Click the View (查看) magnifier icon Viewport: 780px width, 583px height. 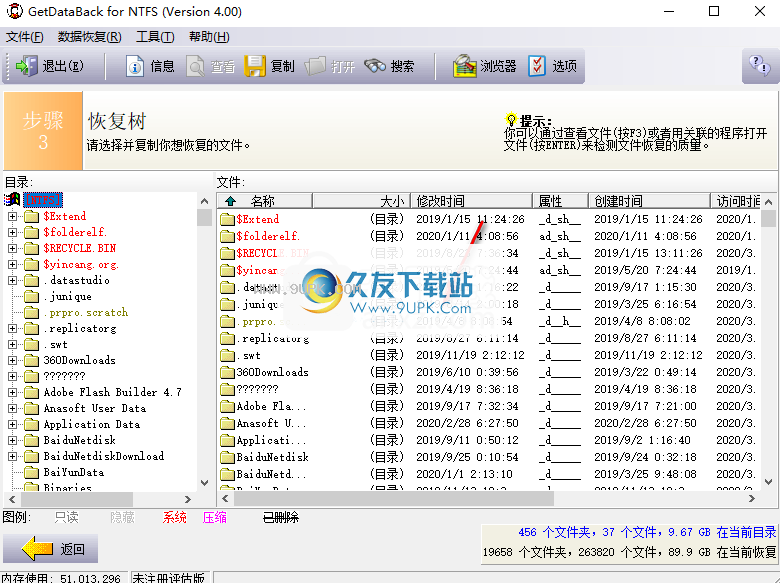[x=195, y=67]
